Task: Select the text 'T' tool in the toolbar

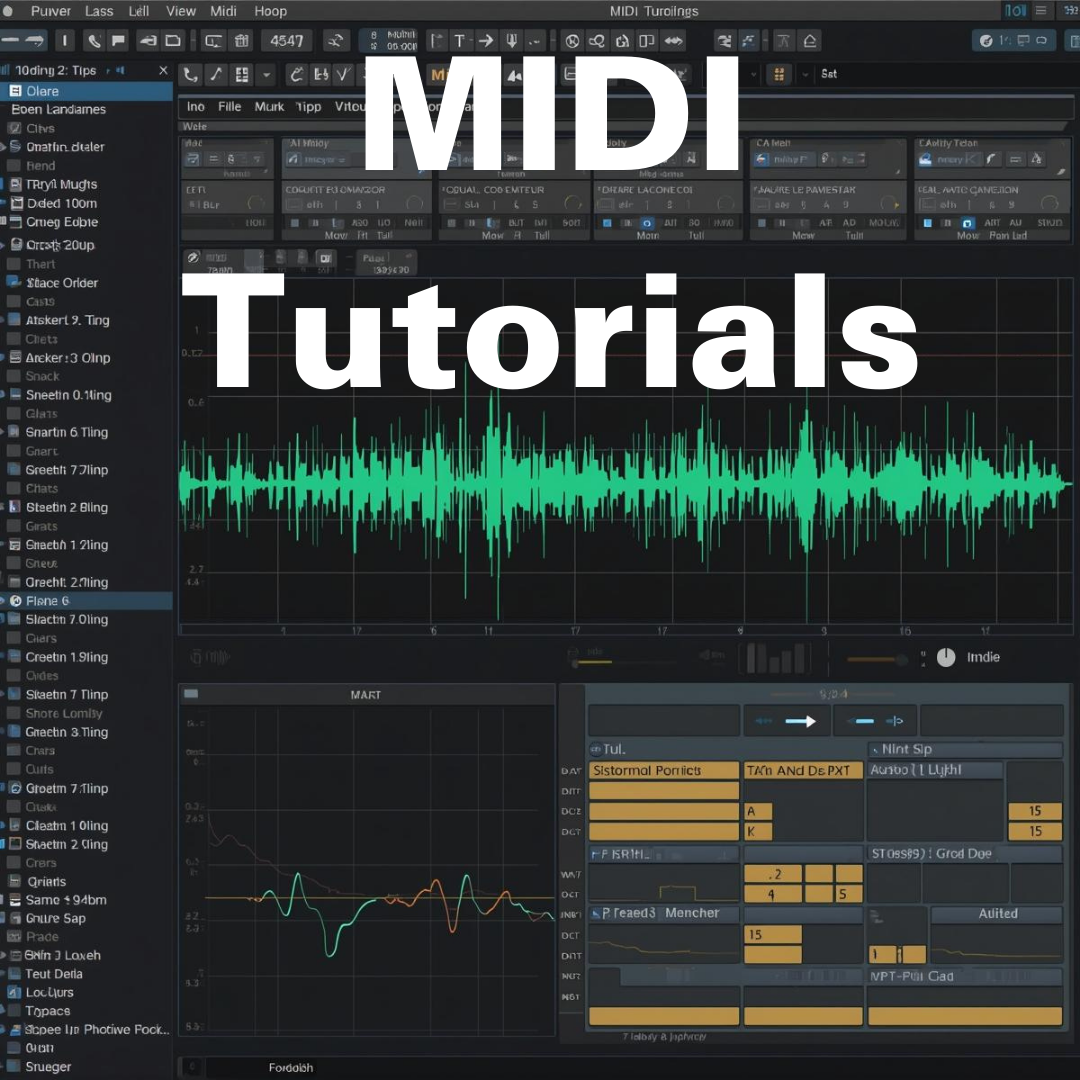Action: (x=459, y=41)
